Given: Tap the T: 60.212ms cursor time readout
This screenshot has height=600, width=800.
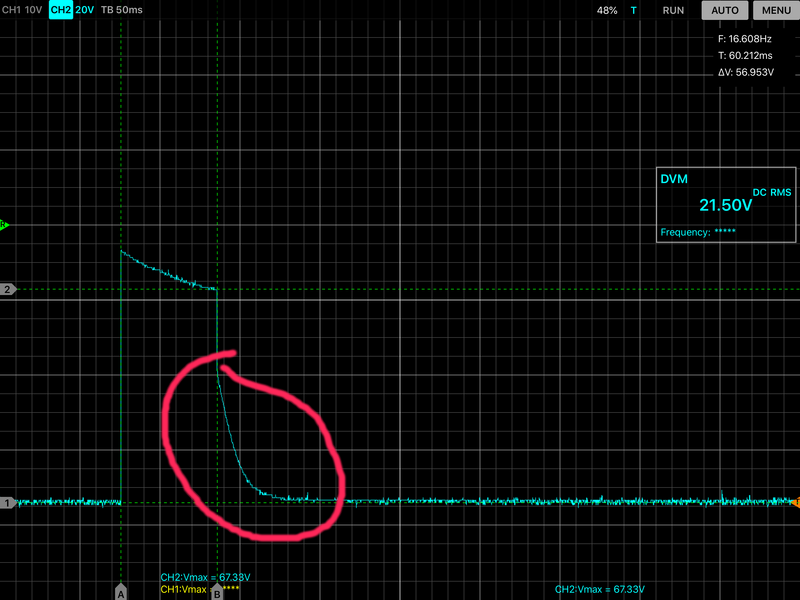Looking at the screenshot, I should [745, 56].
